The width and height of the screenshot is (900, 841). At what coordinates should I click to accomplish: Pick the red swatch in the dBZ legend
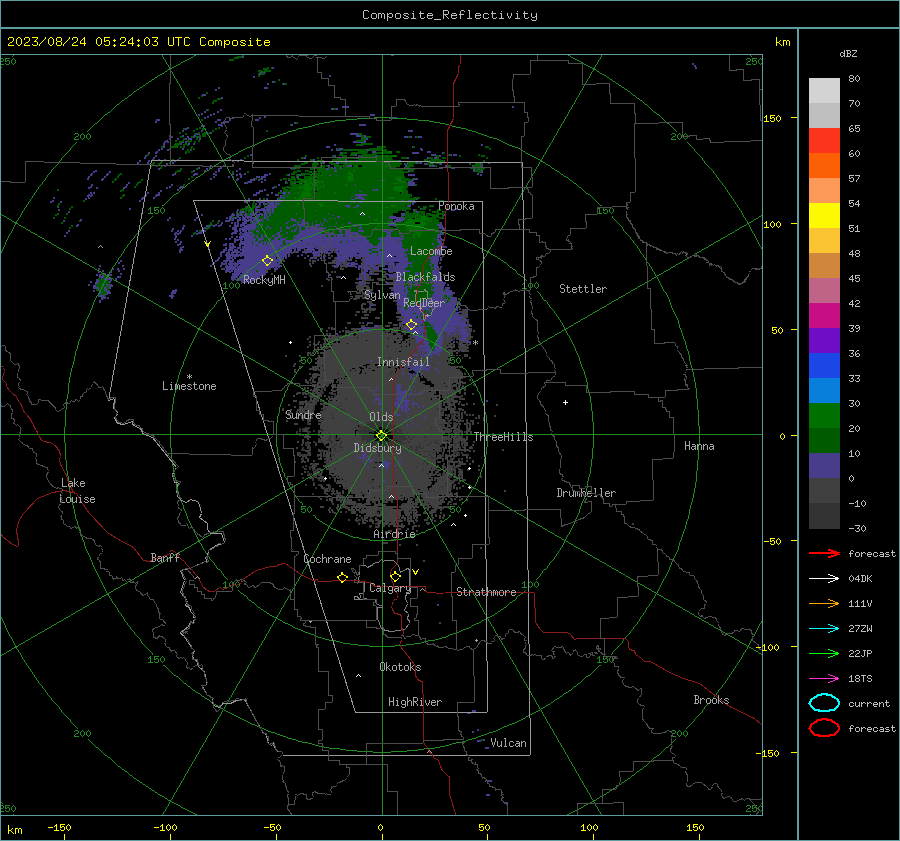point(824,140)
